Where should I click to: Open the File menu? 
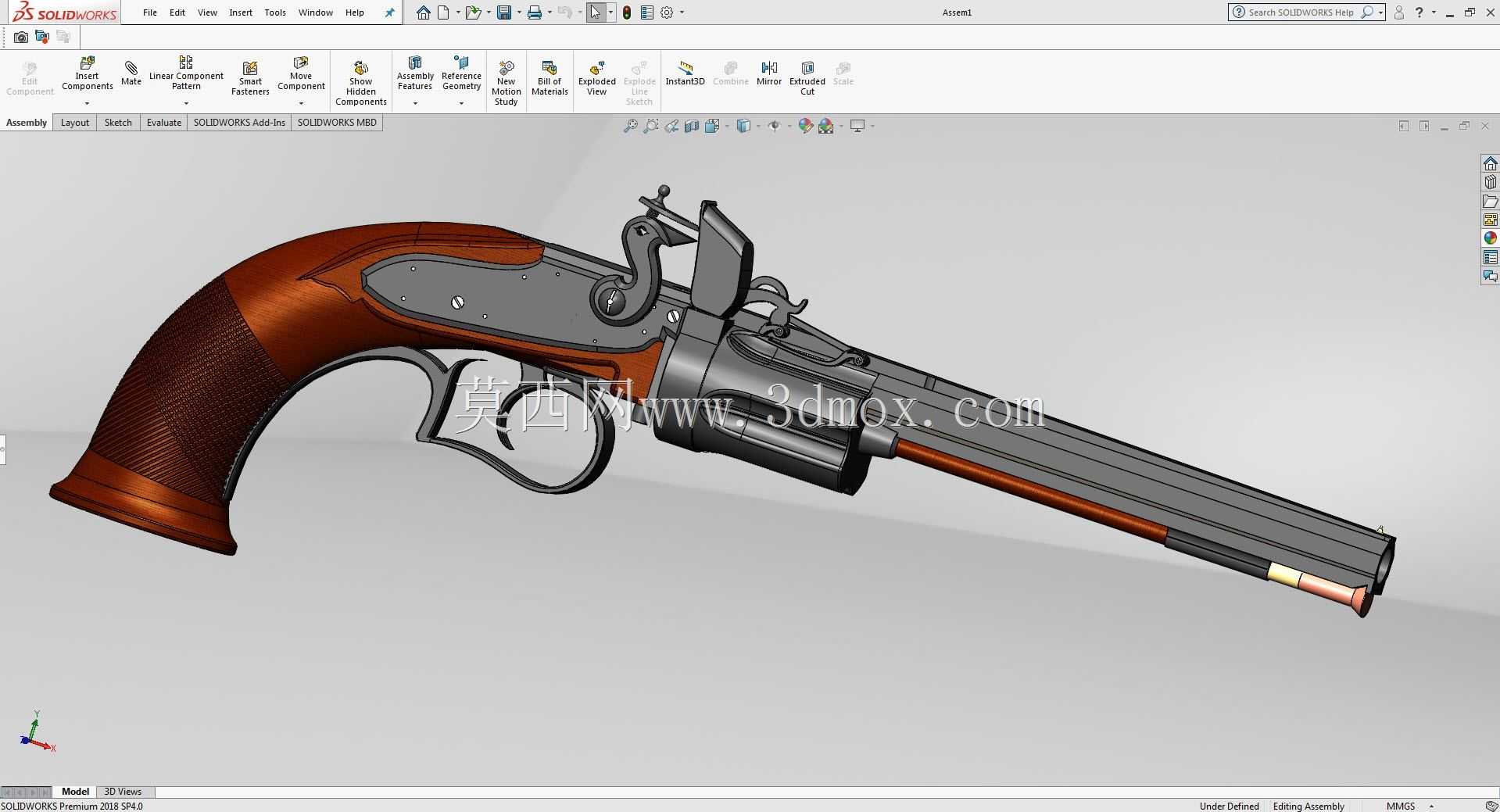pyautogui.click(x=150, y=13)
